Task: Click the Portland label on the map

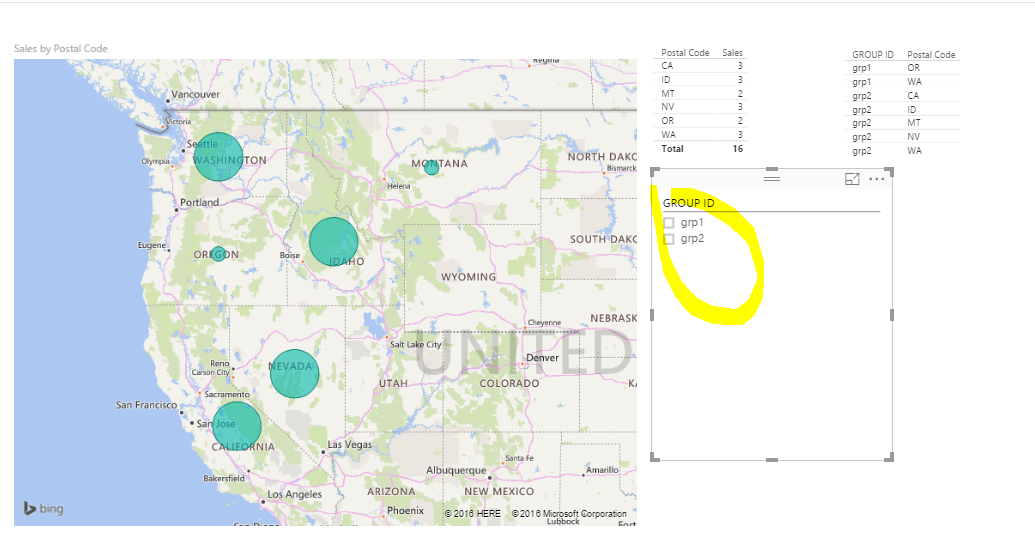Action: (199, 202)
